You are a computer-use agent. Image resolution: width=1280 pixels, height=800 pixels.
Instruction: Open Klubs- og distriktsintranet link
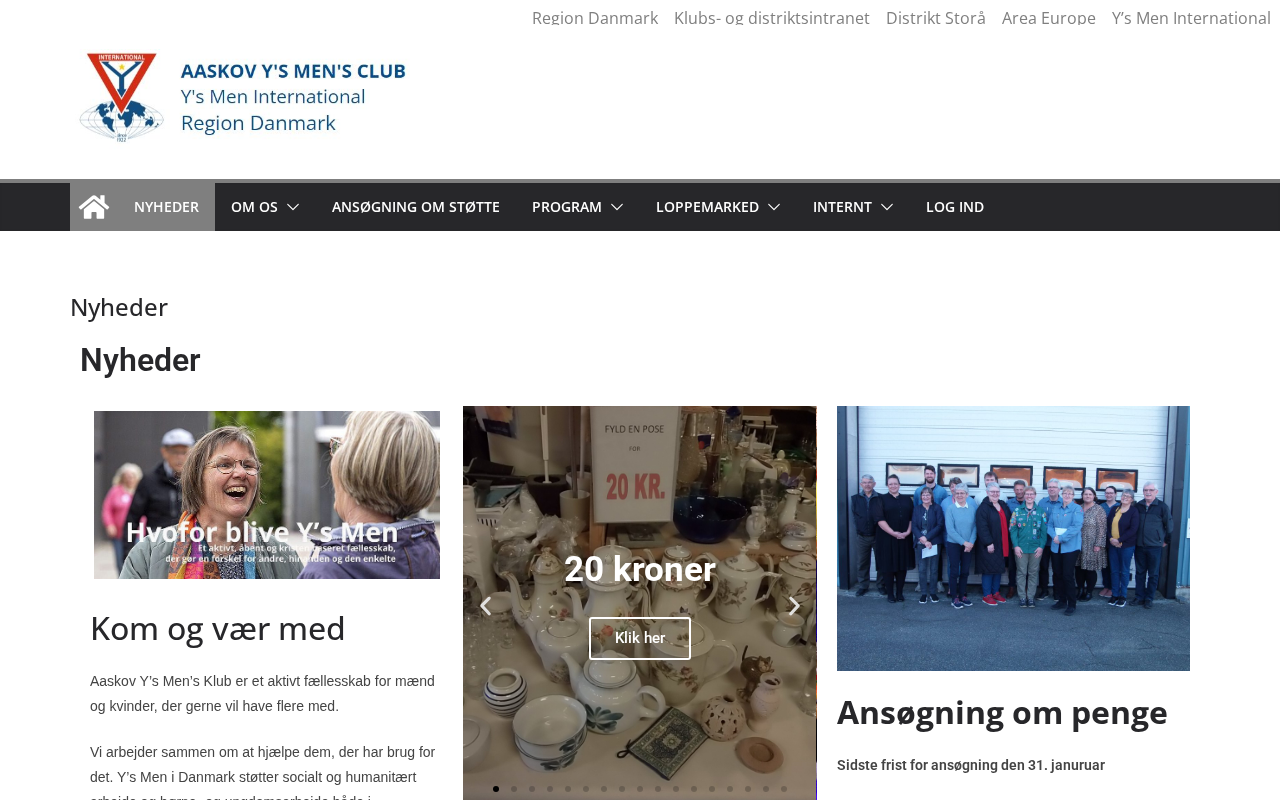pos(772,17)
